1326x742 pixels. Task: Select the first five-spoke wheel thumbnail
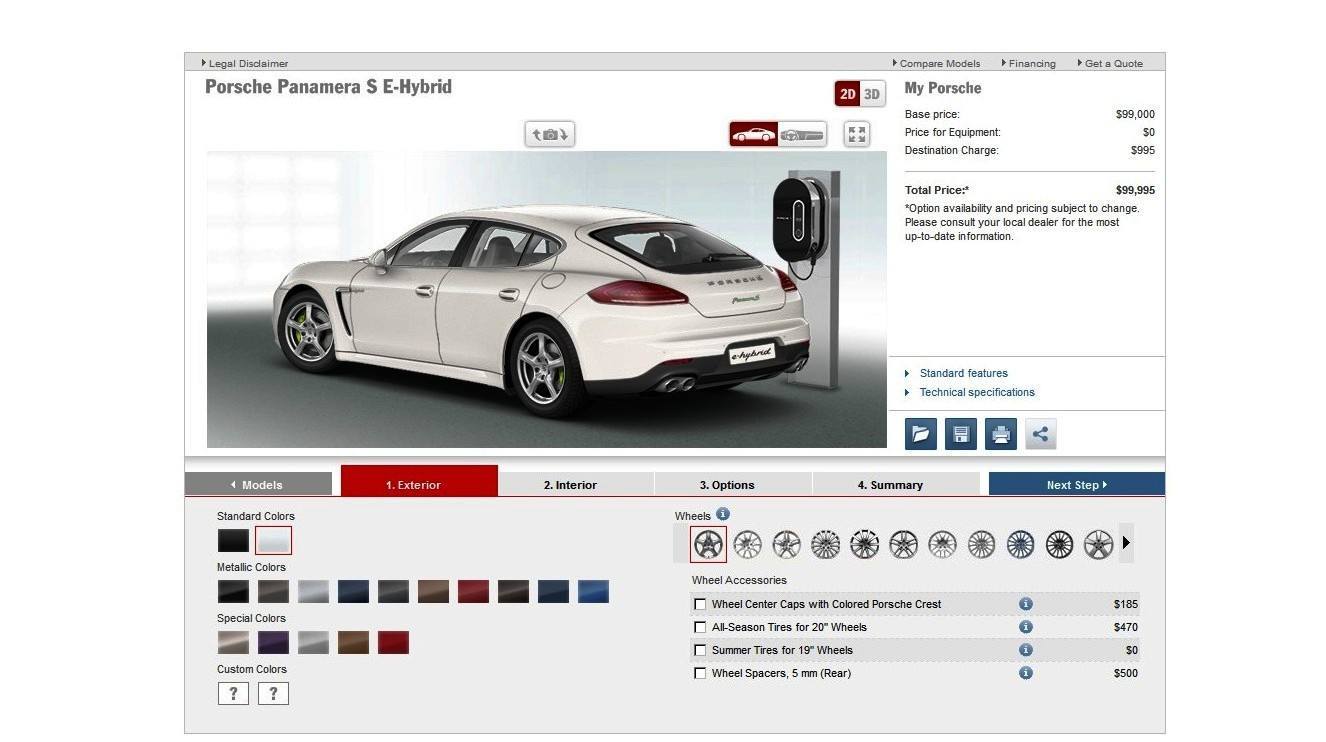click(709, 544)
